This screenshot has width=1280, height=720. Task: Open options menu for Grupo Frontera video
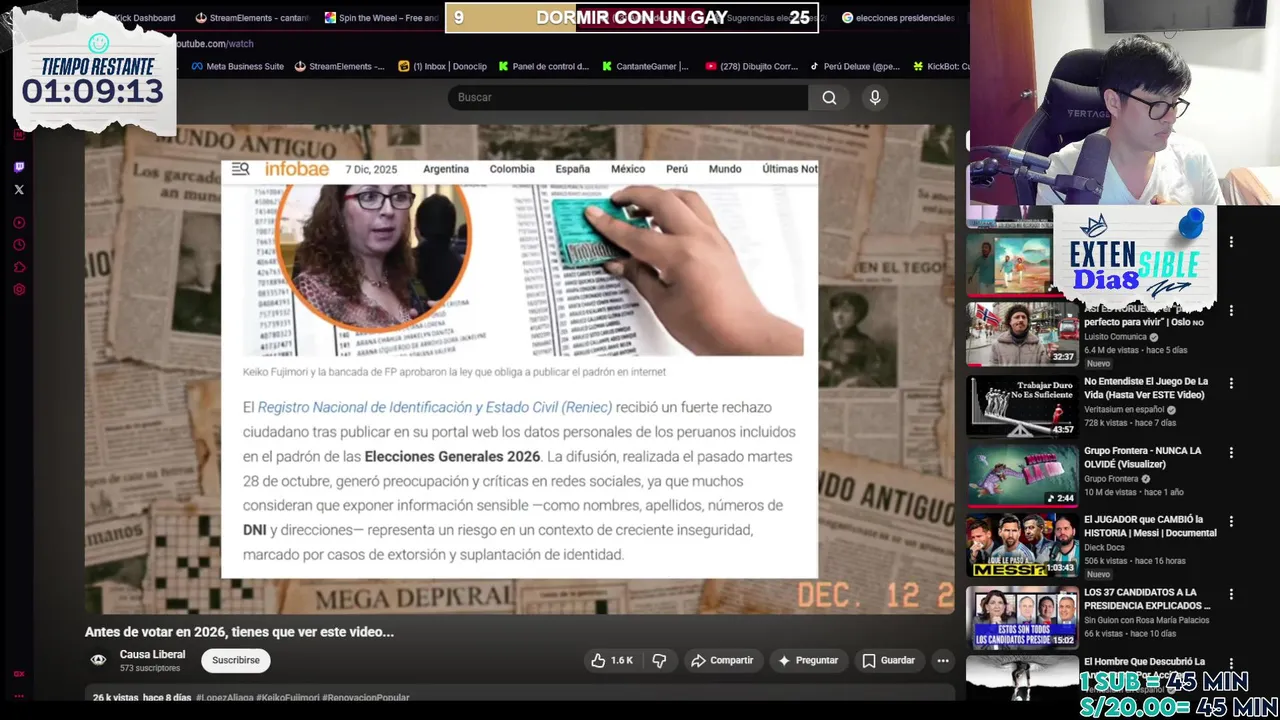coord(1231,452)
